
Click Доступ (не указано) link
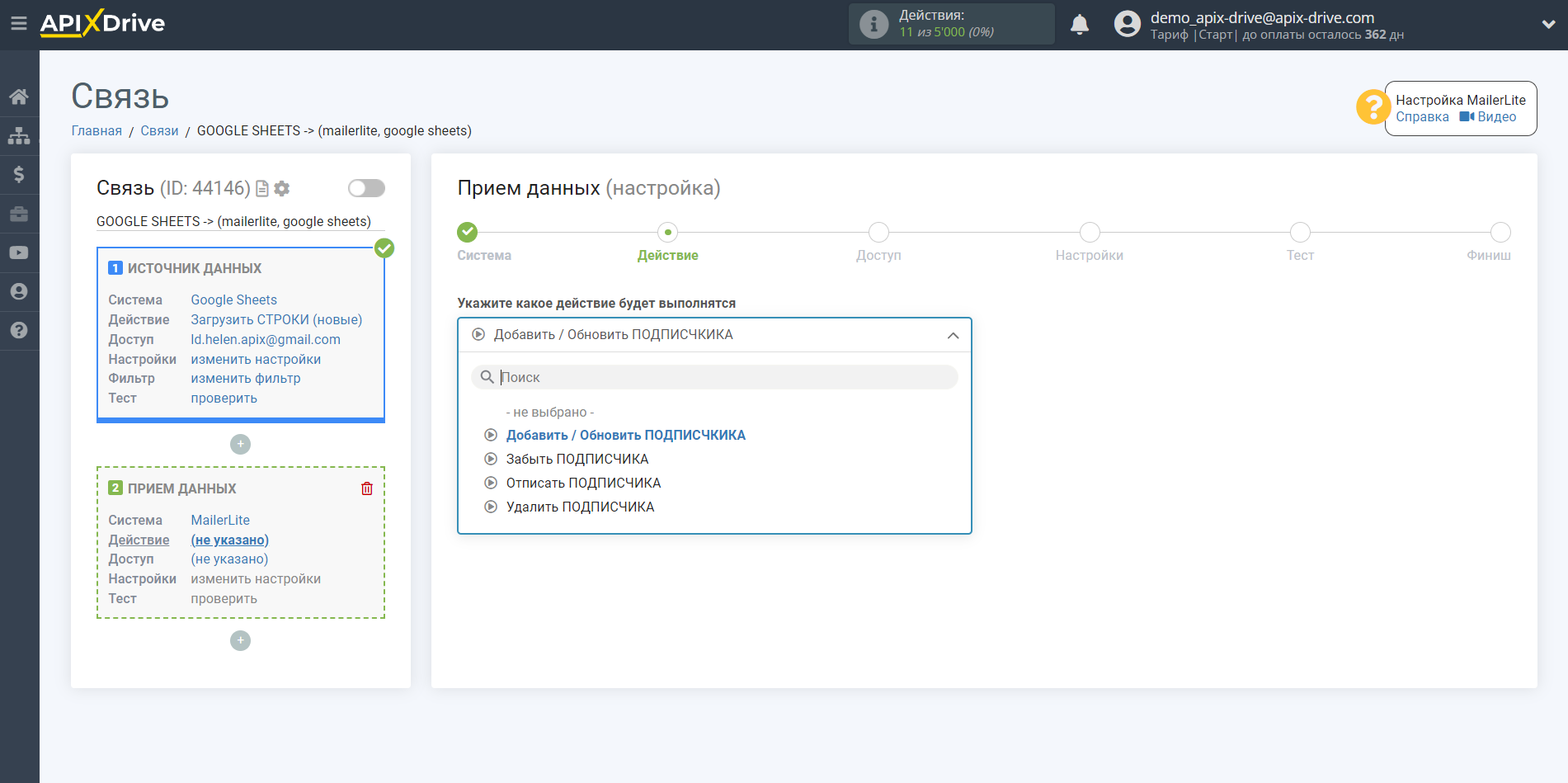229,559
